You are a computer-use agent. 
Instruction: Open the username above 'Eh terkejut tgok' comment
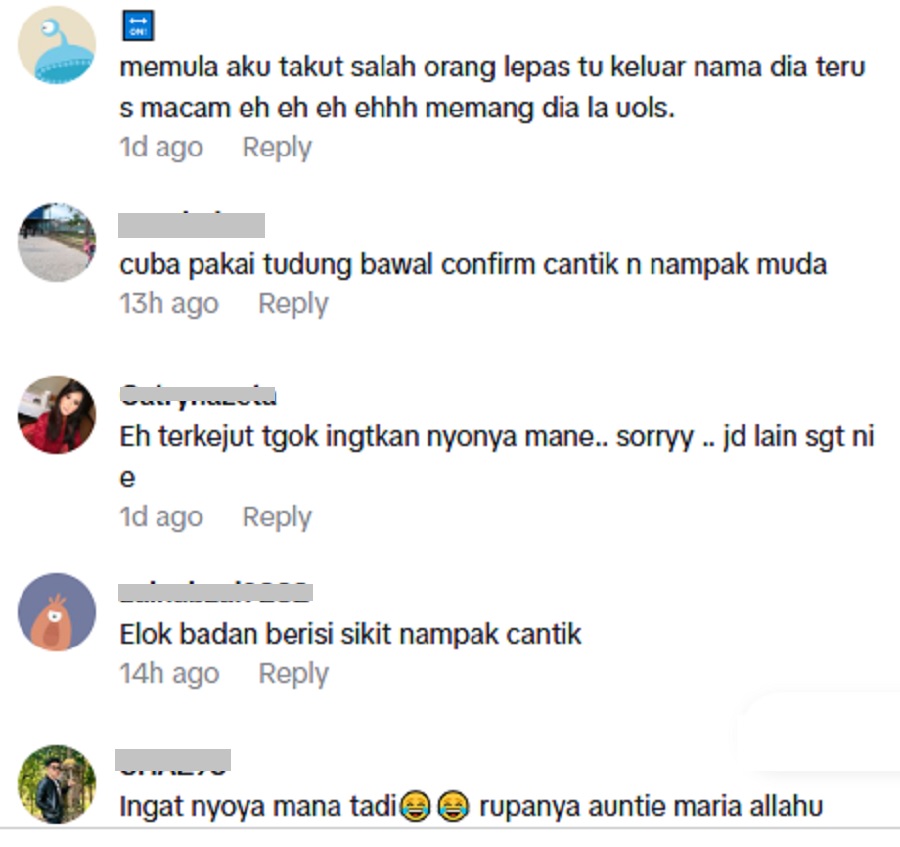(198, 395)
